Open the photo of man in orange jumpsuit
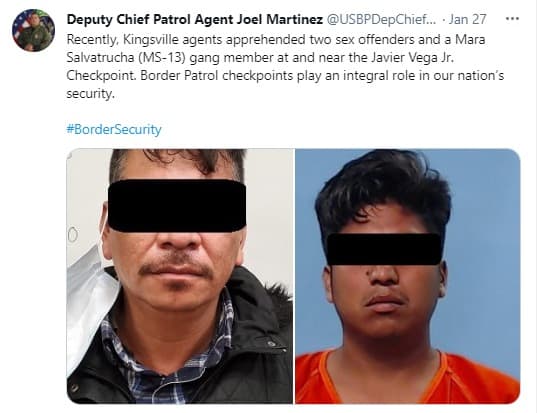The image size is (539, 413). click(x=408, y=276)
